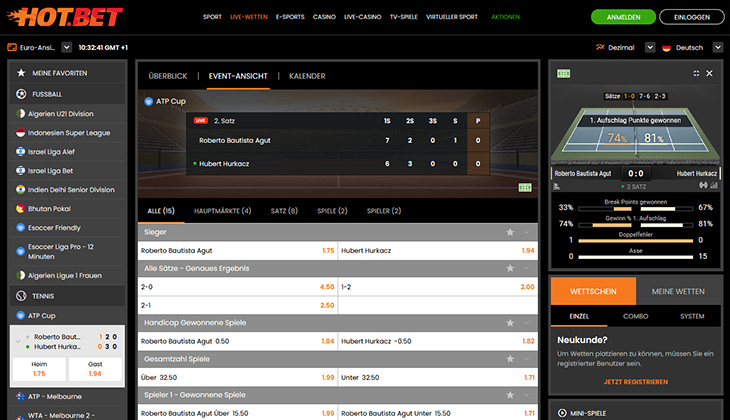Screen dimensions: 730x420
Task: Click the Jetzt Registrieren link
Action: [635, 382]
